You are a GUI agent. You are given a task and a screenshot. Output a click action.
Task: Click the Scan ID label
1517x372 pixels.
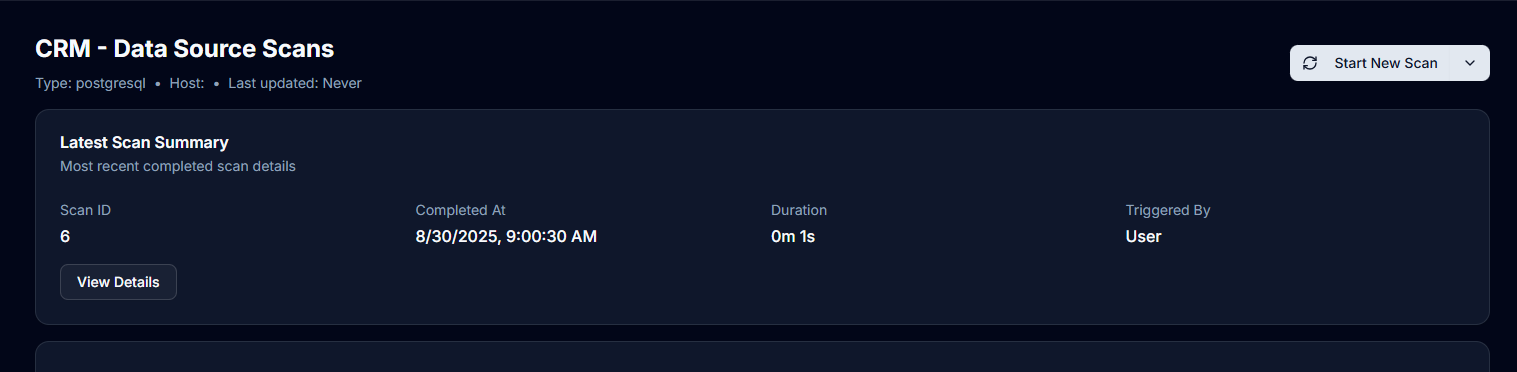tap(85, 210)
